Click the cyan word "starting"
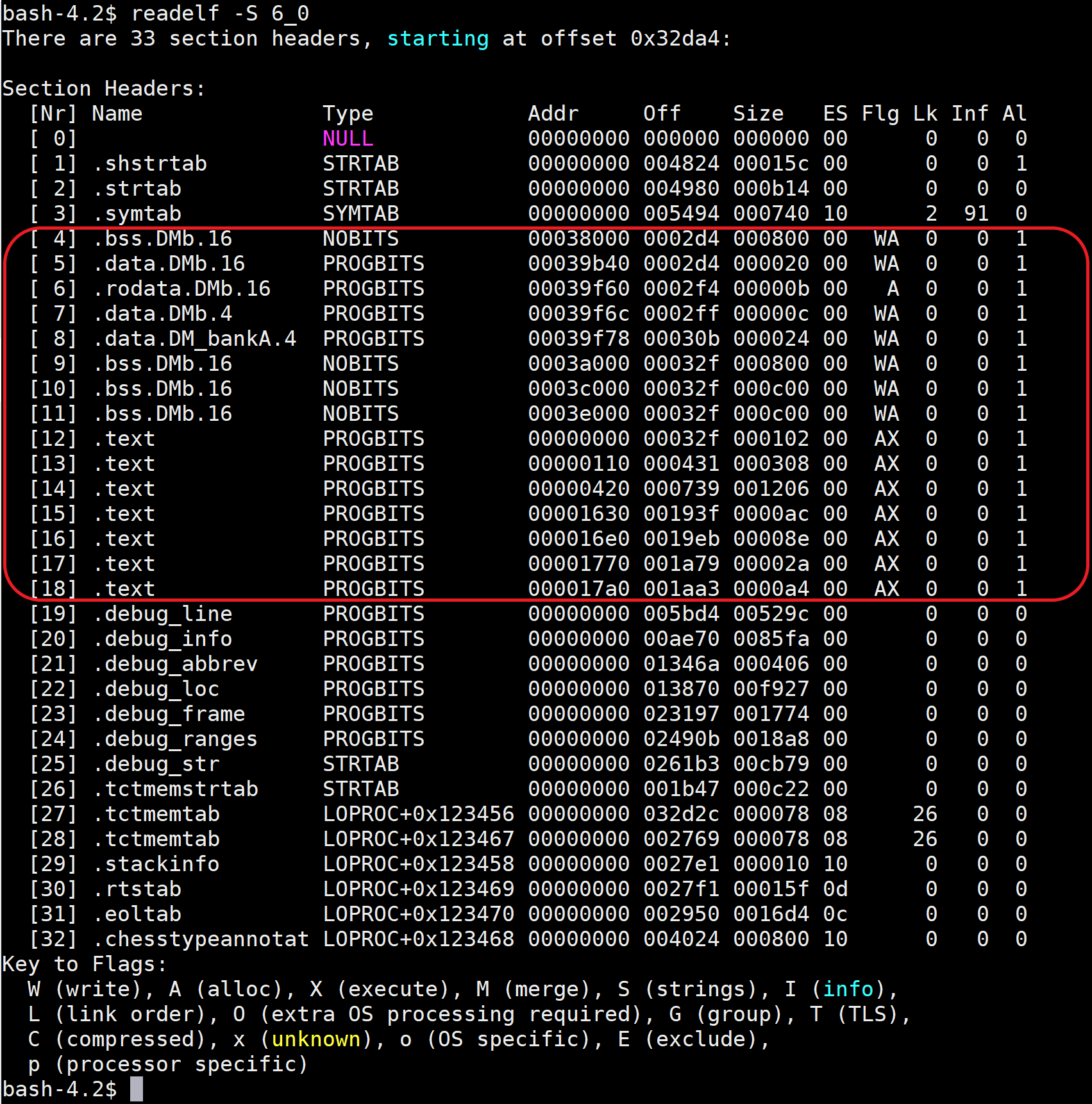This screenshot has width=1092, height=1104. point(437,38)
